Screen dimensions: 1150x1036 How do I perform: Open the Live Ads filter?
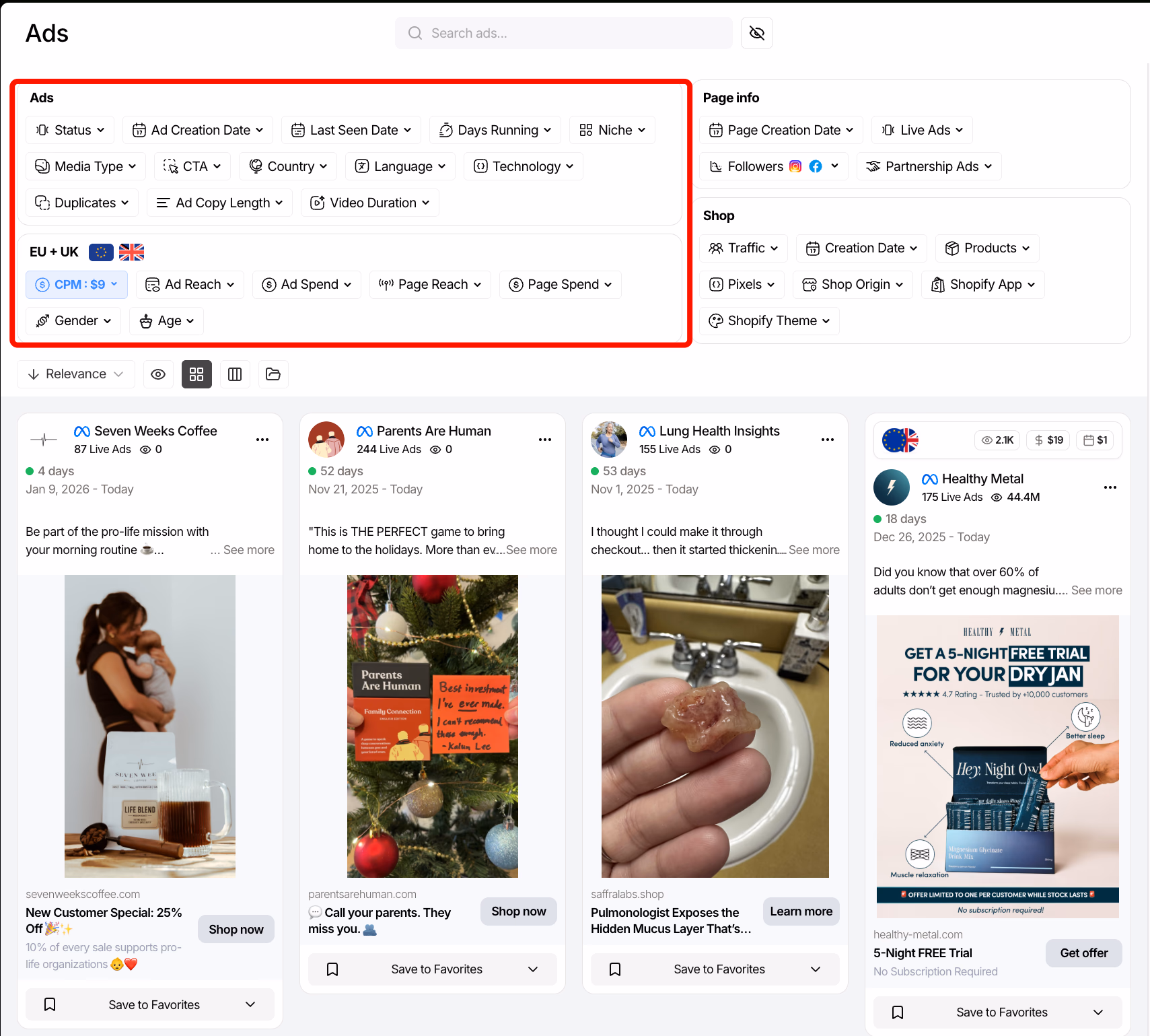923,130
